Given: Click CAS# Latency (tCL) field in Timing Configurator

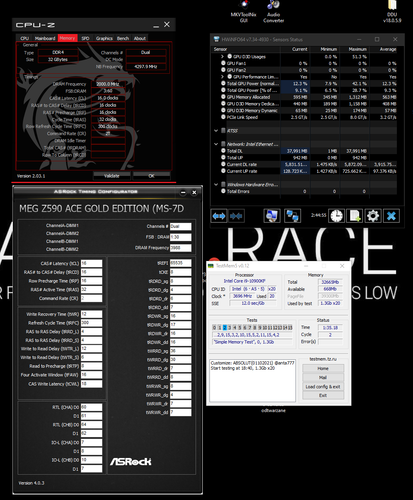Looking at the screenshot, I should point(91,263).
